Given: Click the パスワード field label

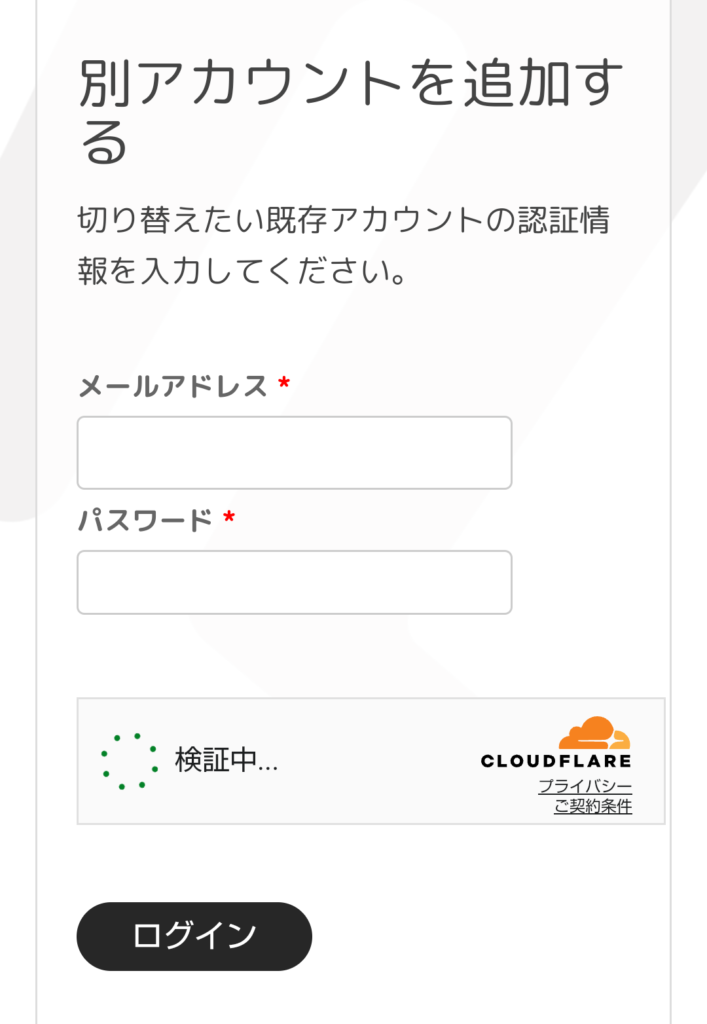Looking at the screenshot, I should tap(145, 520).
